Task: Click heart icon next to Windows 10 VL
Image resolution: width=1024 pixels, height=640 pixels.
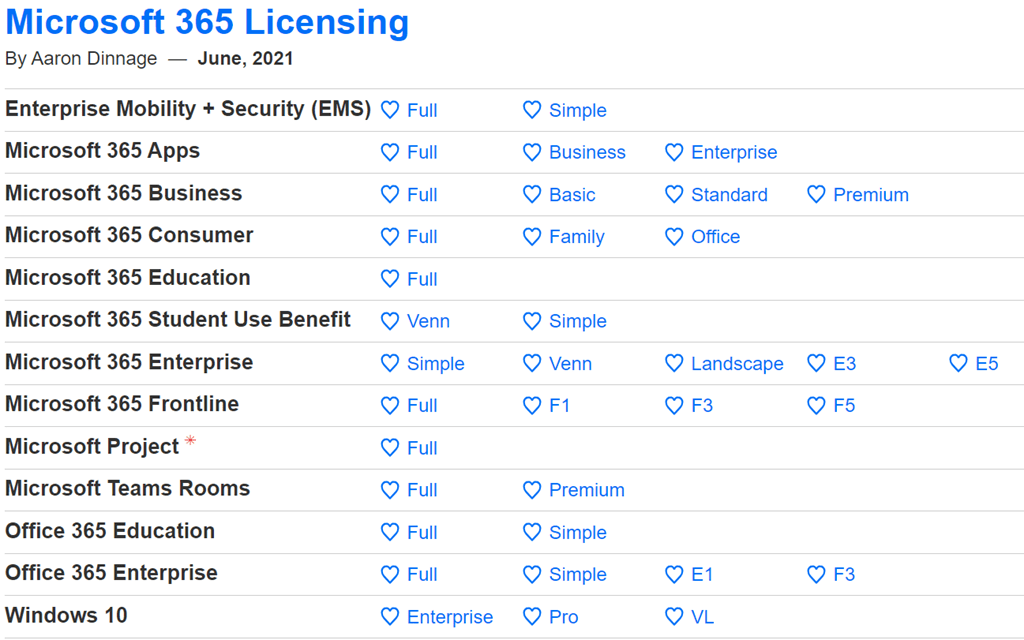Action: (x=674, y=617)
